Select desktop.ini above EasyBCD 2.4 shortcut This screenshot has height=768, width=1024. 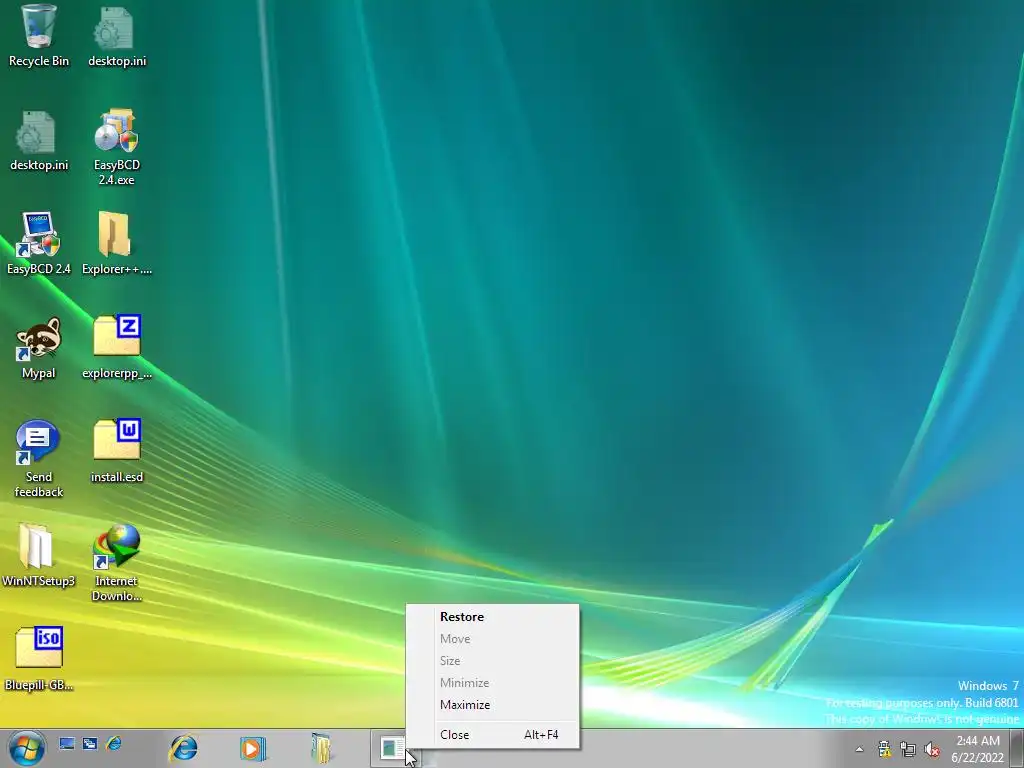click(39, 140)
